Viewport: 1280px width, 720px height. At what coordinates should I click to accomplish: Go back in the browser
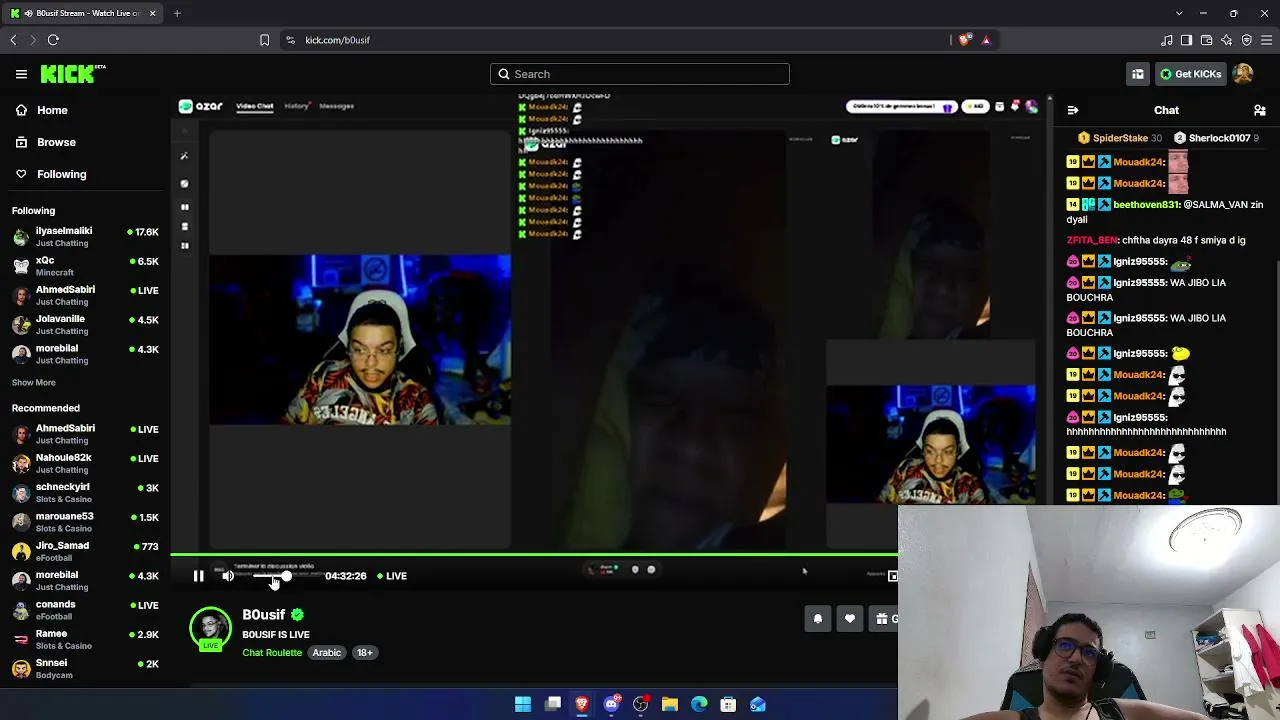click(13, 40)
